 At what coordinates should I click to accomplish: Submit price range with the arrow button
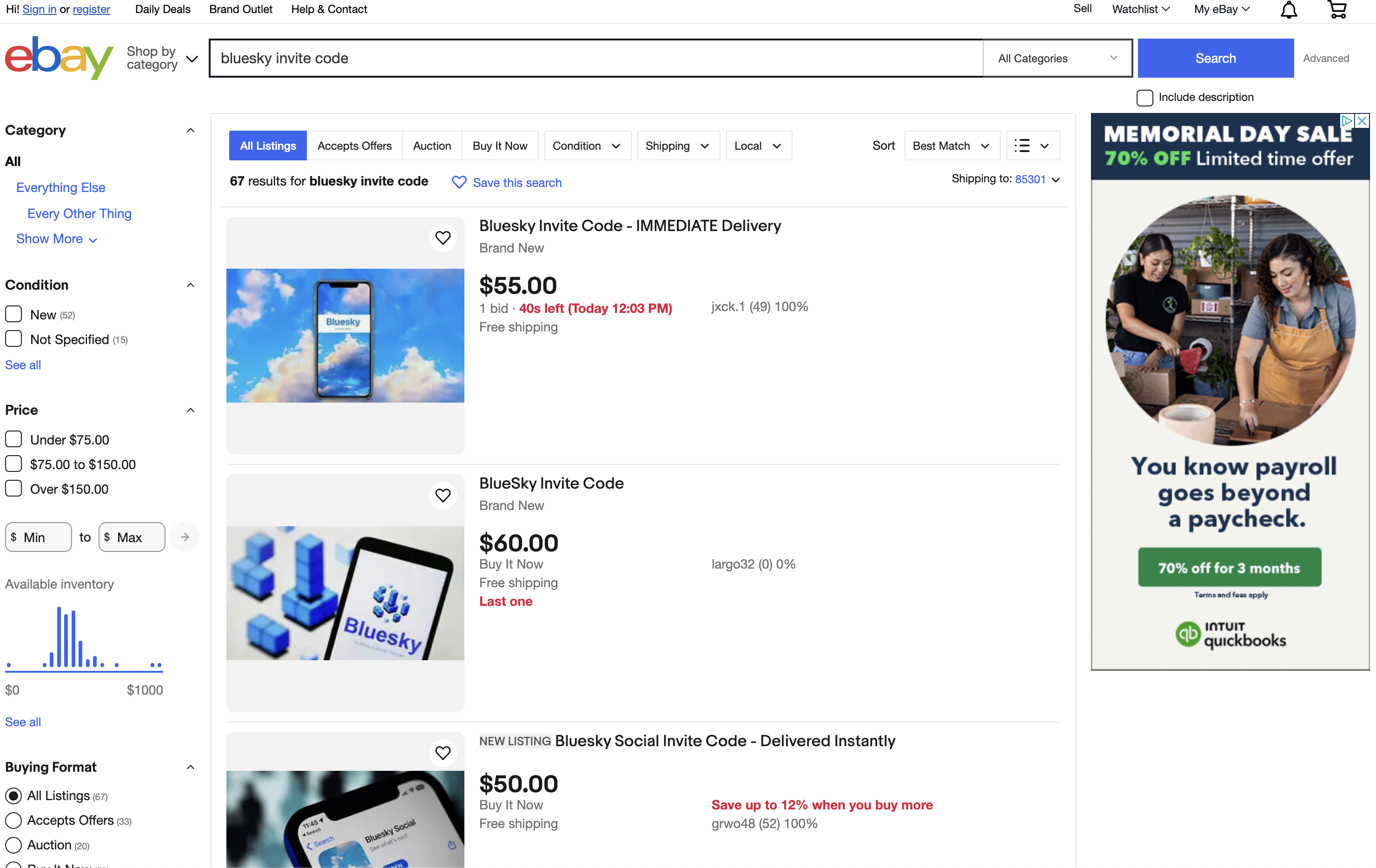(x=185, y=537)
